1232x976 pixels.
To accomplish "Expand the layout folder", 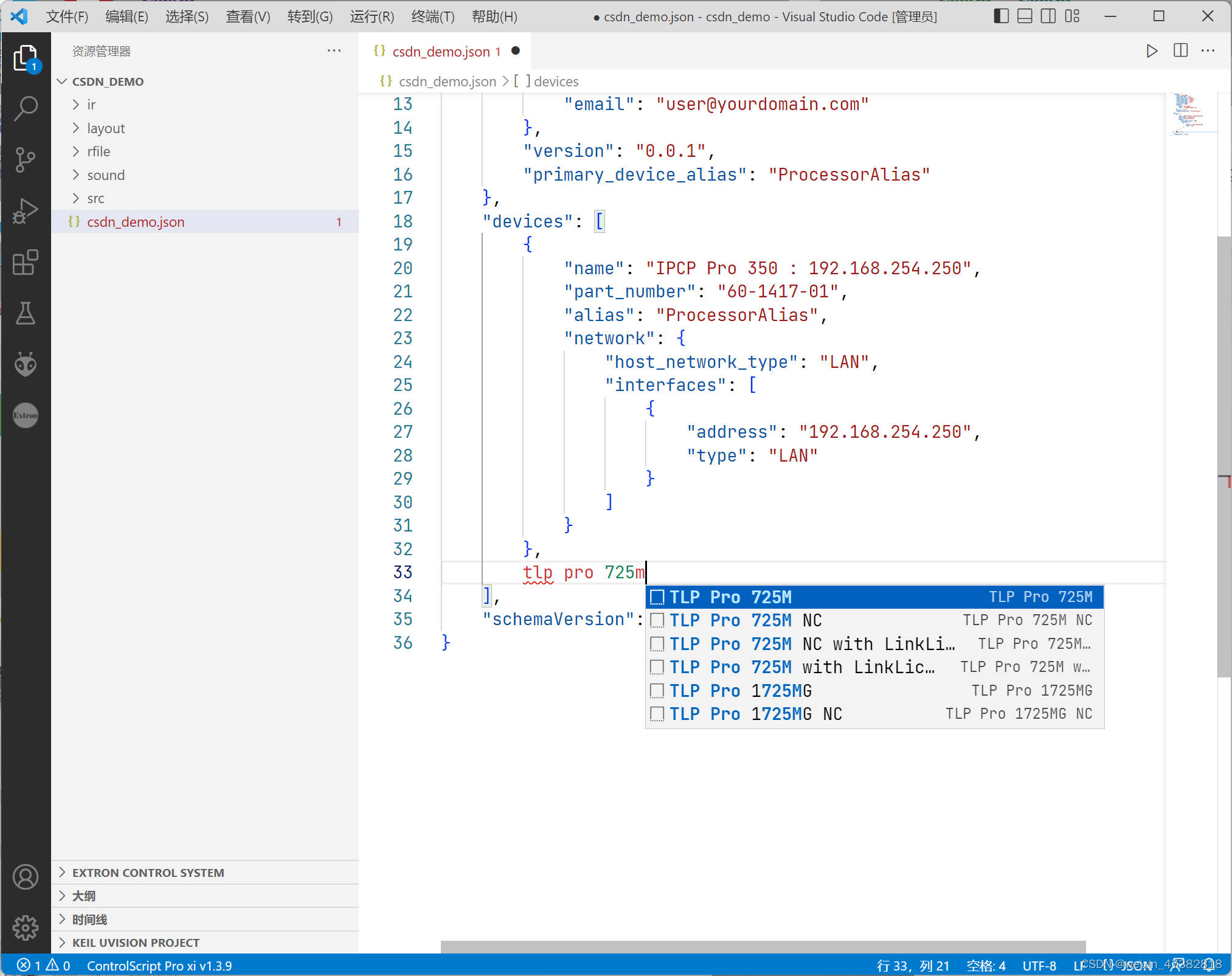I will click(x=106, y=128).
